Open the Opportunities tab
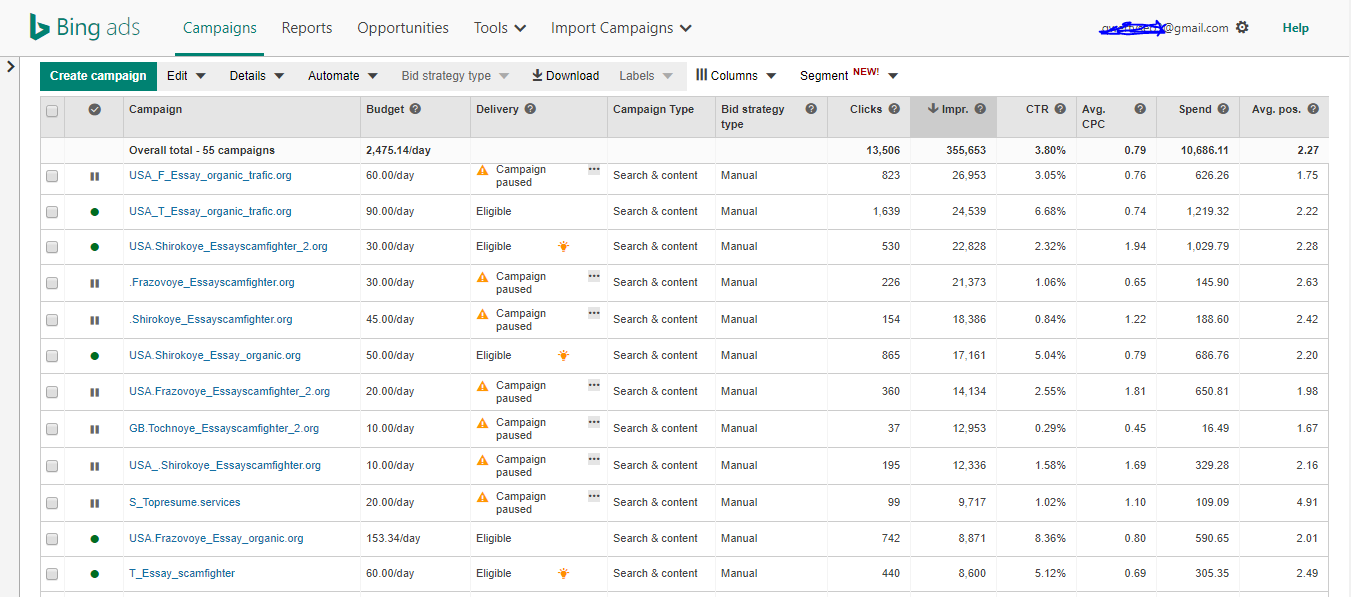1351x597 pixels. point(403,28)
